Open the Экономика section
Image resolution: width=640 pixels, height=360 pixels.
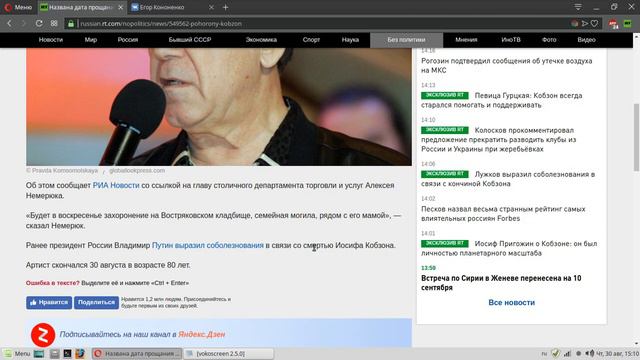261,40
